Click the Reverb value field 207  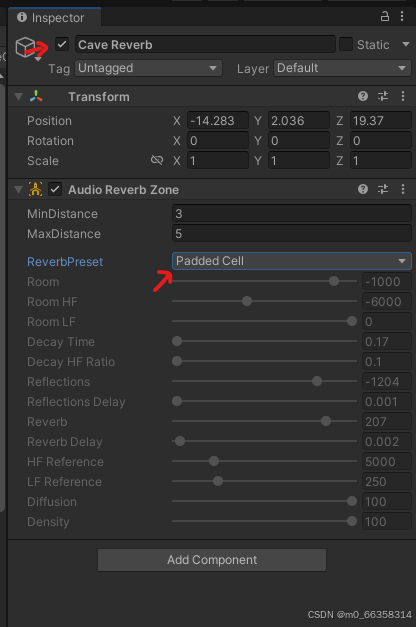(387, 421)
